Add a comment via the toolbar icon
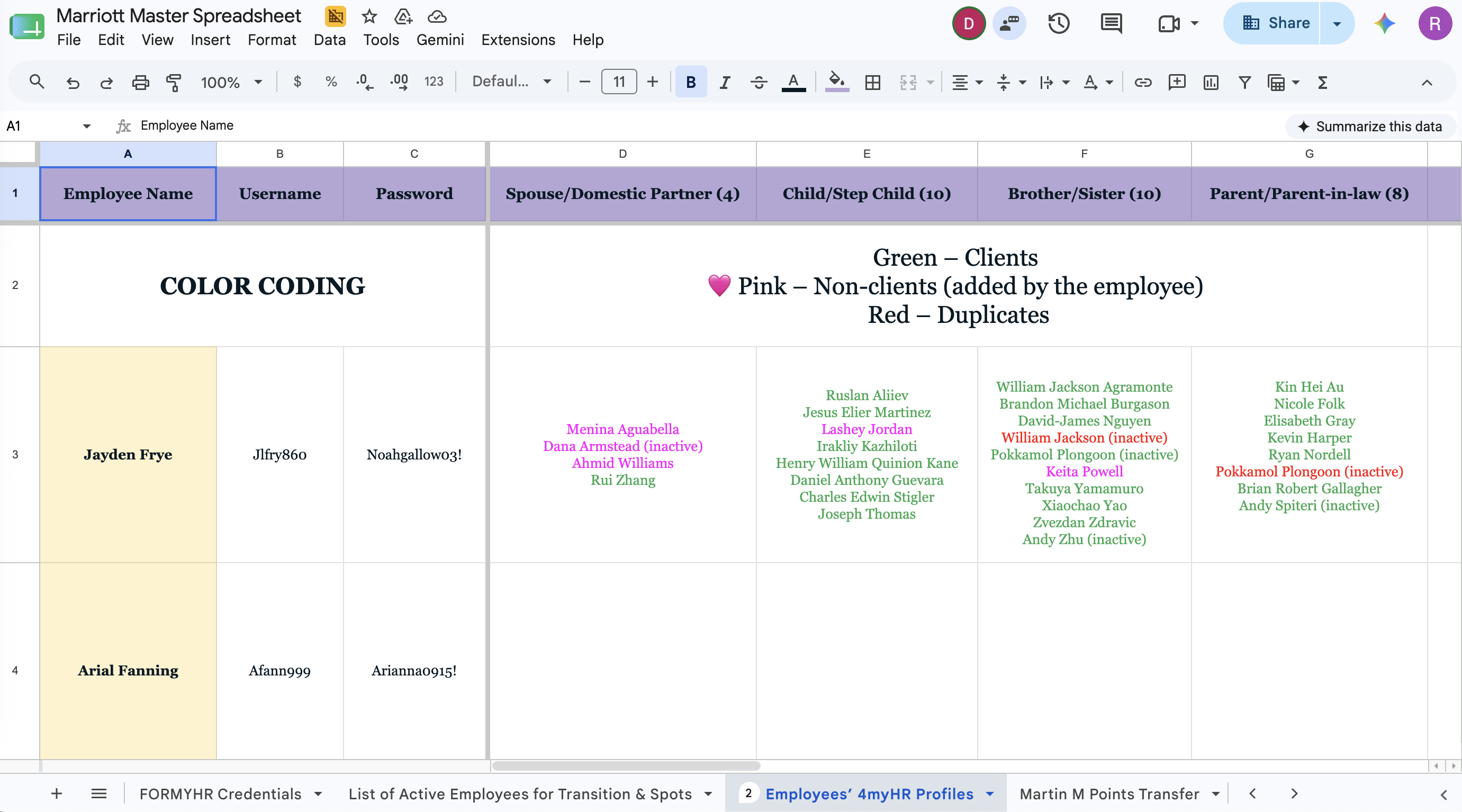The image size is (1462, 812). point(1177,82)
